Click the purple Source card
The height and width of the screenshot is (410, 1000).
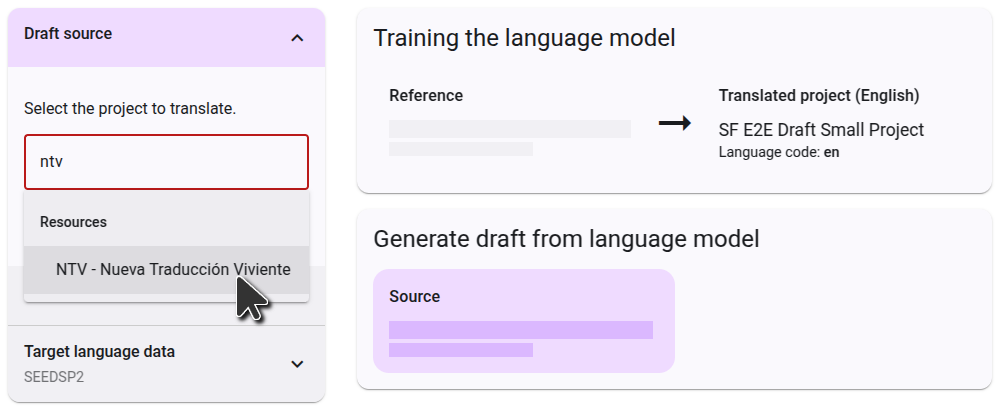[524, 321]
